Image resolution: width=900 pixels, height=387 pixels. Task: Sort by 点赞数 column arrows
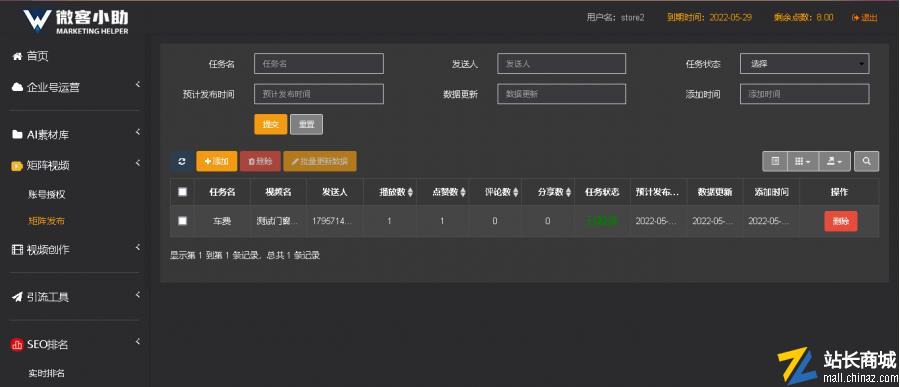pyautogui.click(x=463, y=192)
